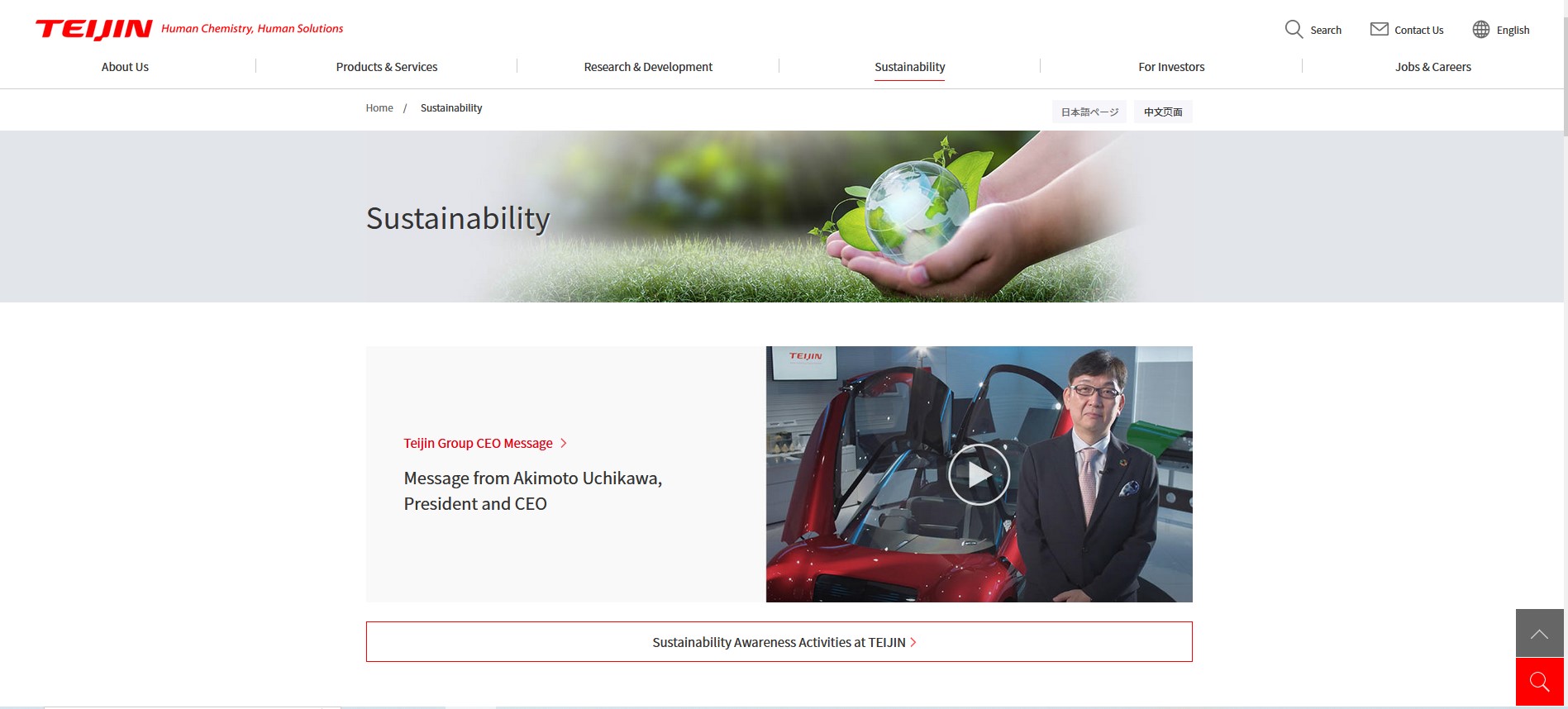Click the Sustainability breadcrumb text
Viewport: 1568px width, 709px height.
[451, 108]
